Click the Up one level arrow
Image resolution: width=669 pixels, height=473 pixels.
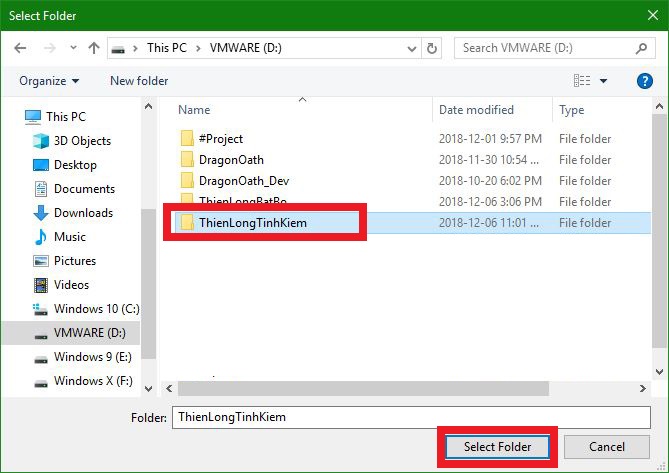click(x=94, y=48)
